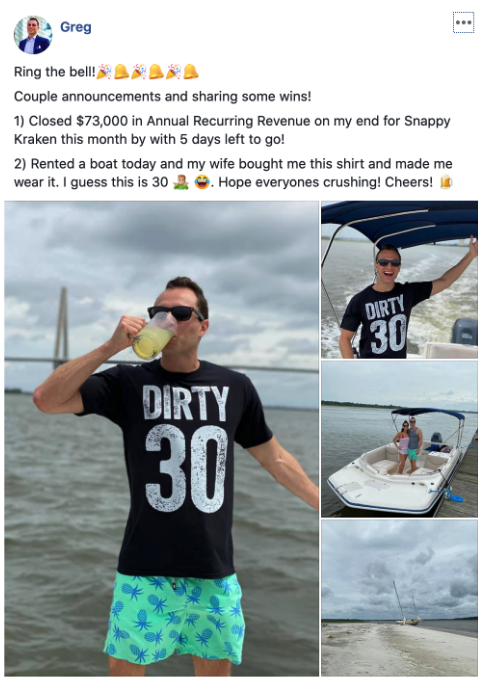Click the beer mug emoji after "Cheers!"
This screenshot has height=687, width=489.
pyautogui.click(x=446, y=182)
